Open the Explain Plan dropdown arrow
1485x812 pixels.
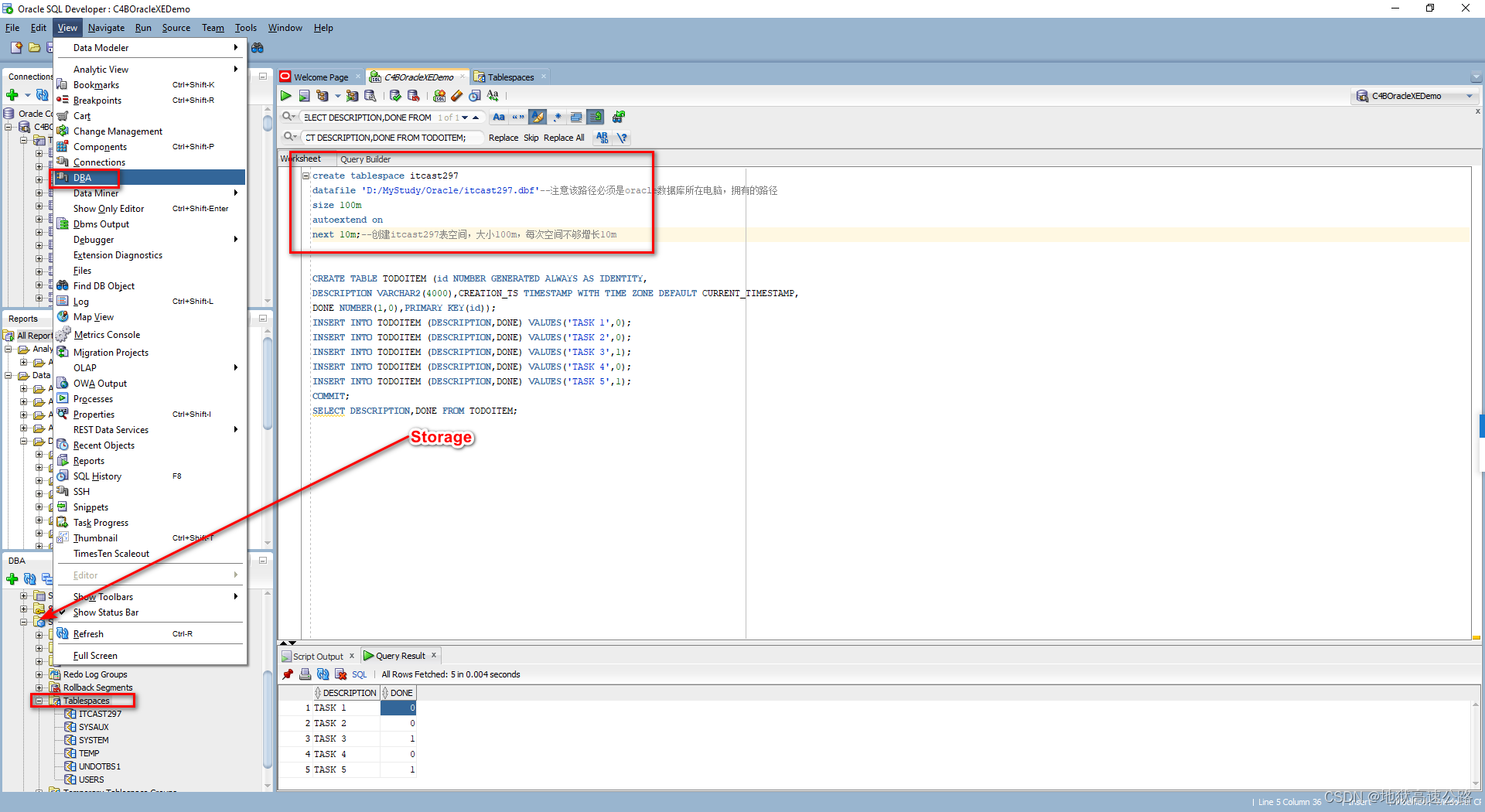[x=337, y=96]
